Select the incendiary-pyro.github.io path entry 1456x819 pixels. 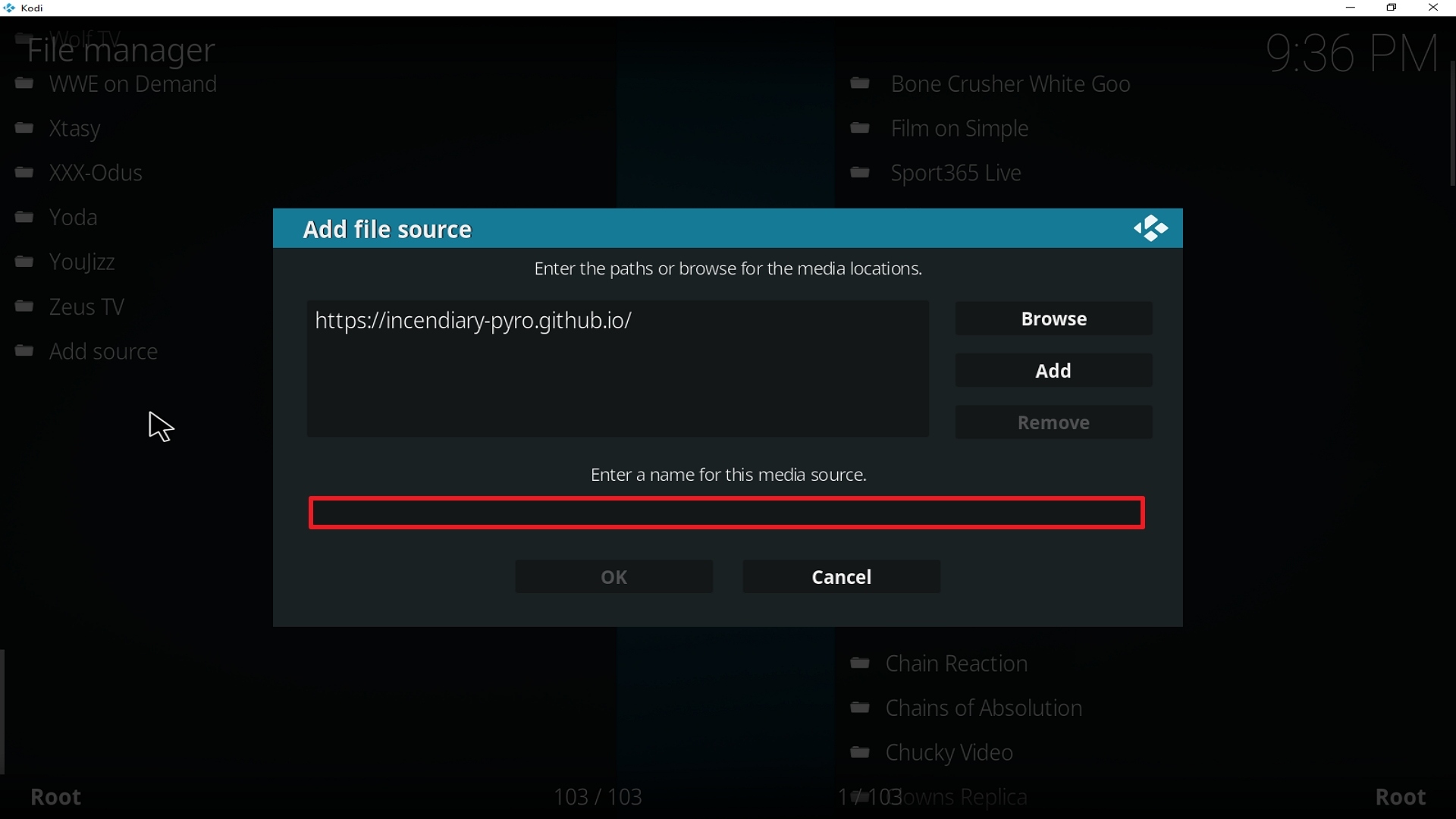pos(474,322)
